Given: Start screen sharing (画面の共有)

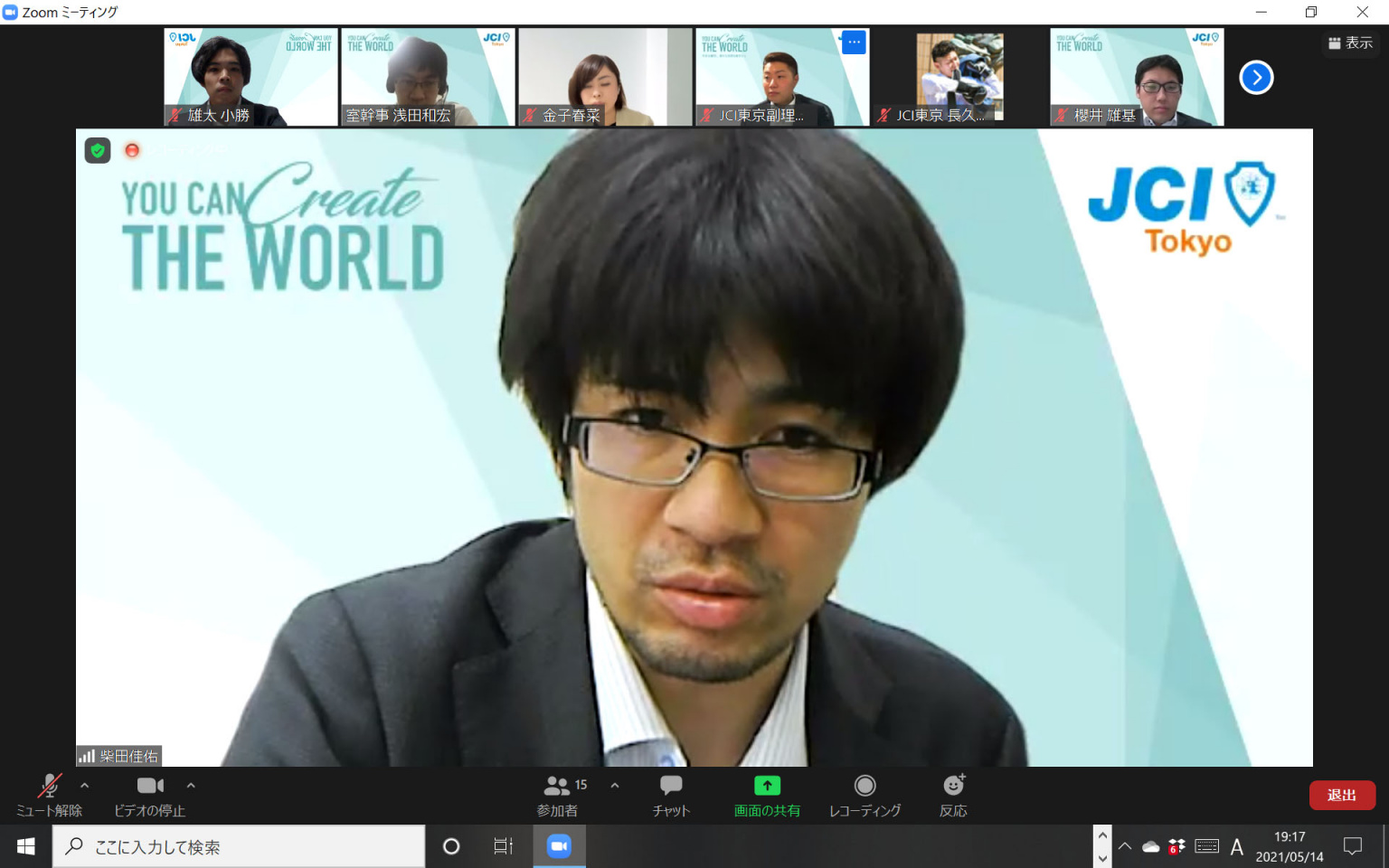Looking at the screenshot, I should point(767,794).
